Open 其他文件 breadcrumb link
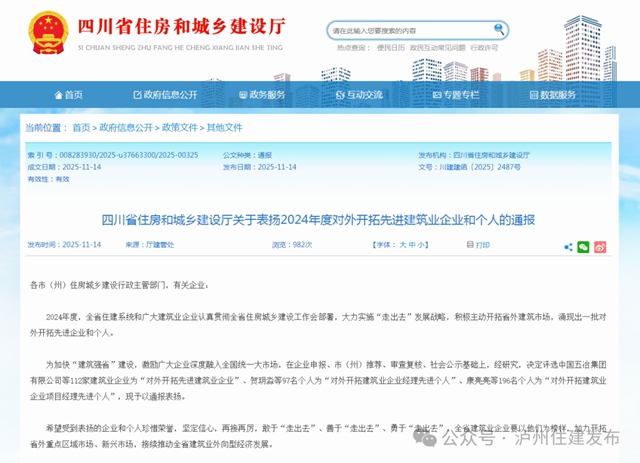This screenshot has height=463, width=640. (x=224, y=128)
